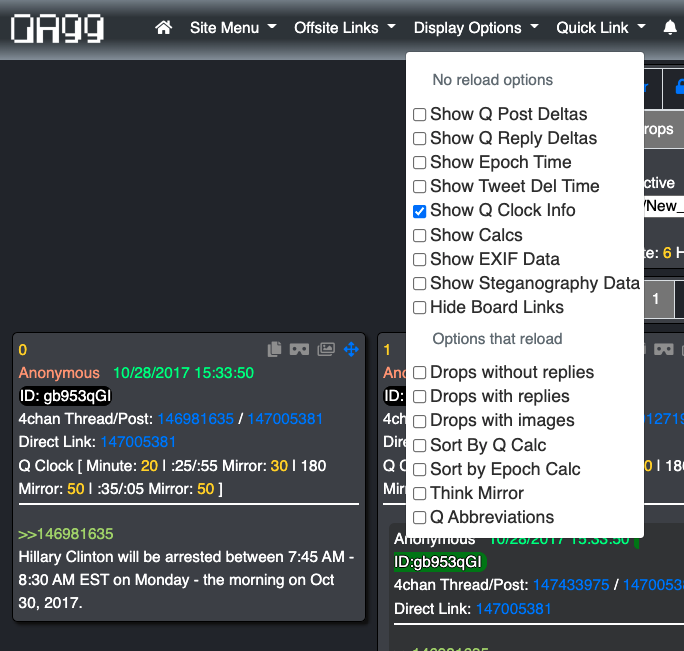Click ID gb953qGI badge in drop 0
The height and width of the screenshot is (651, 684).
click(x=65, y=396)
